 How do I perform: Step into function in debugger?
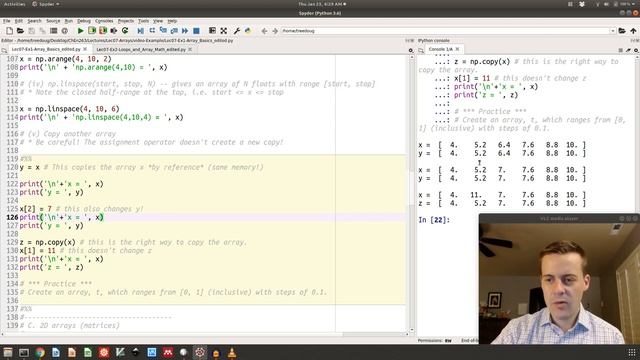163,31
